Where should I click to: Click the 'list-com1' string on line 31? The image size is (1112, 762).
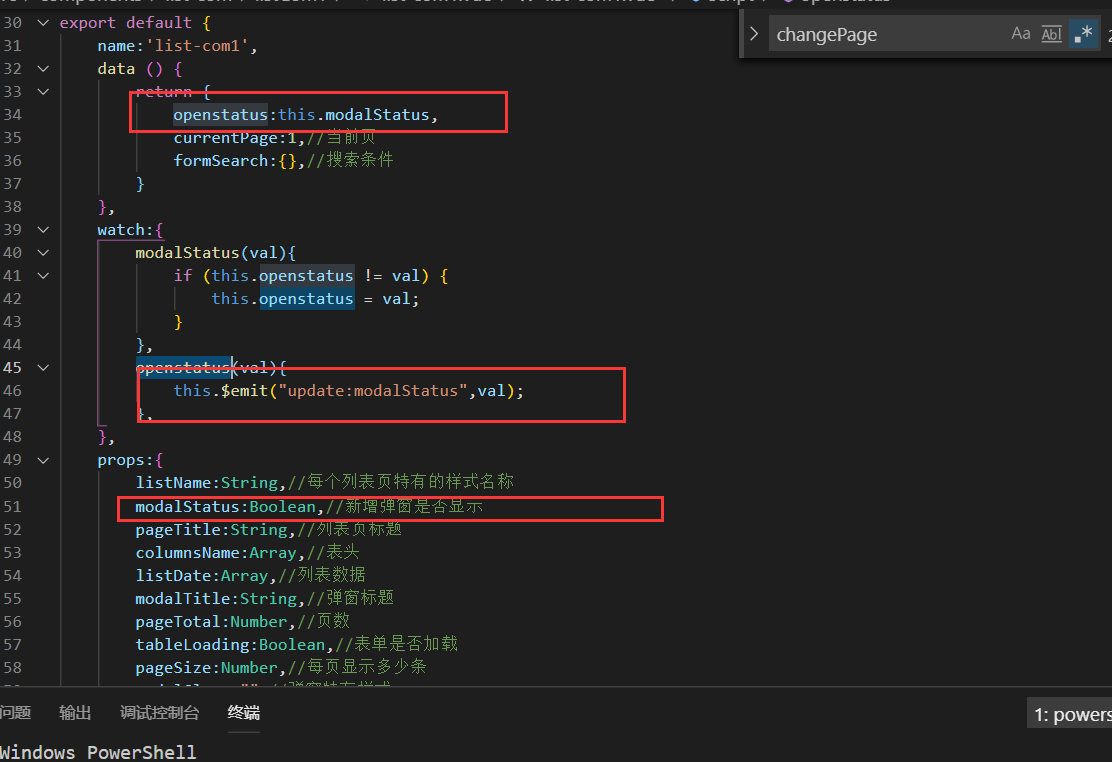click(x=197, y=46)
